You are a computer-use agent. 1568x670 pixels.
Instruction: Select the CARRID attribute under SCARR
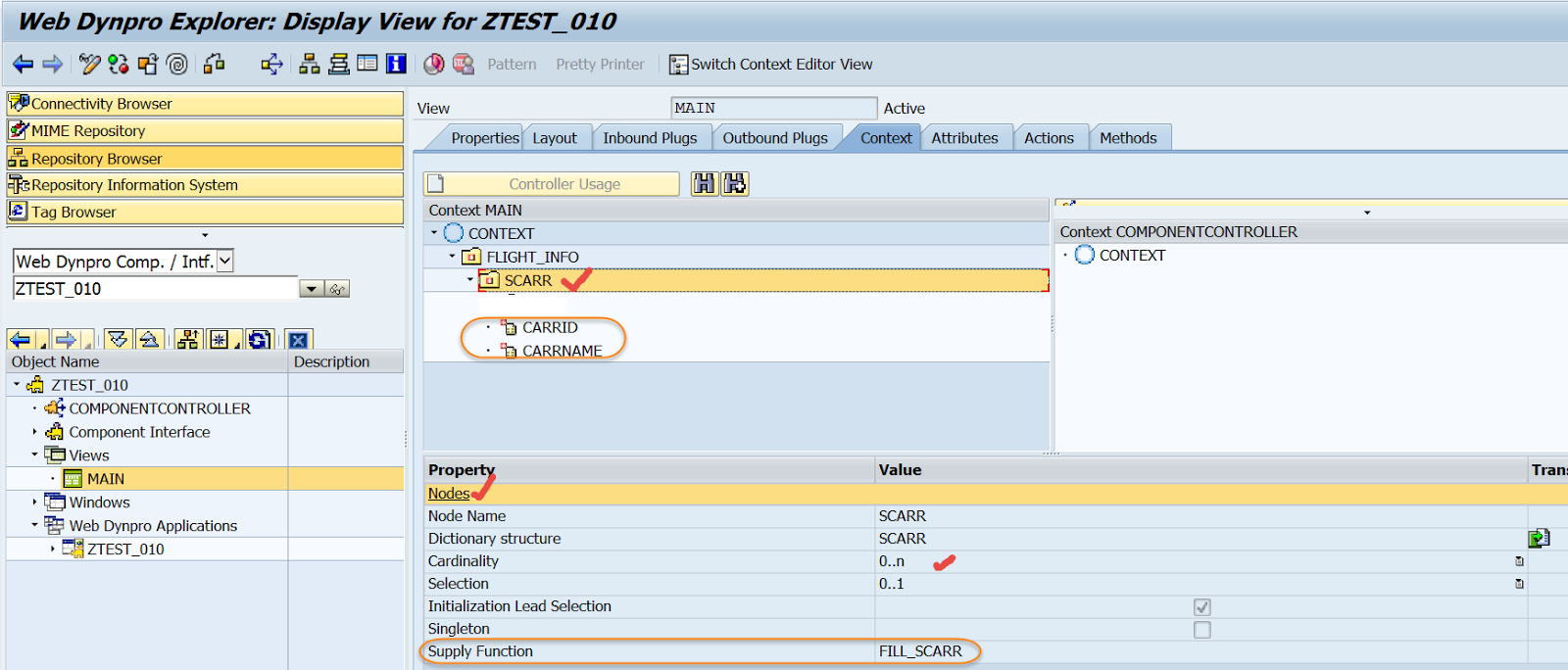coord(550,327)
